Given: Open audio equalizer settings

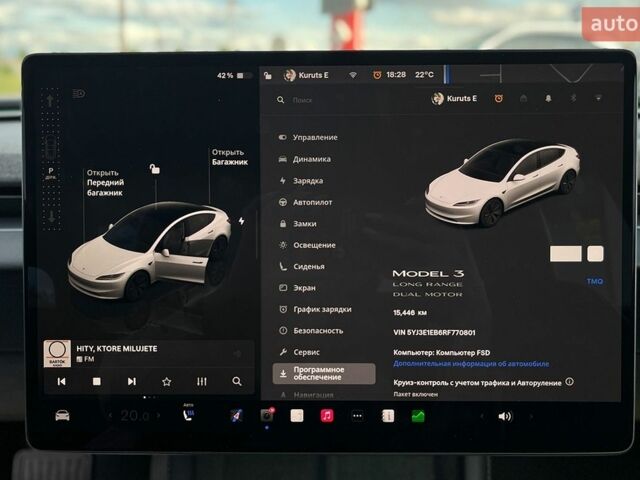Looking at the screenshot, I should coord(202,381).
